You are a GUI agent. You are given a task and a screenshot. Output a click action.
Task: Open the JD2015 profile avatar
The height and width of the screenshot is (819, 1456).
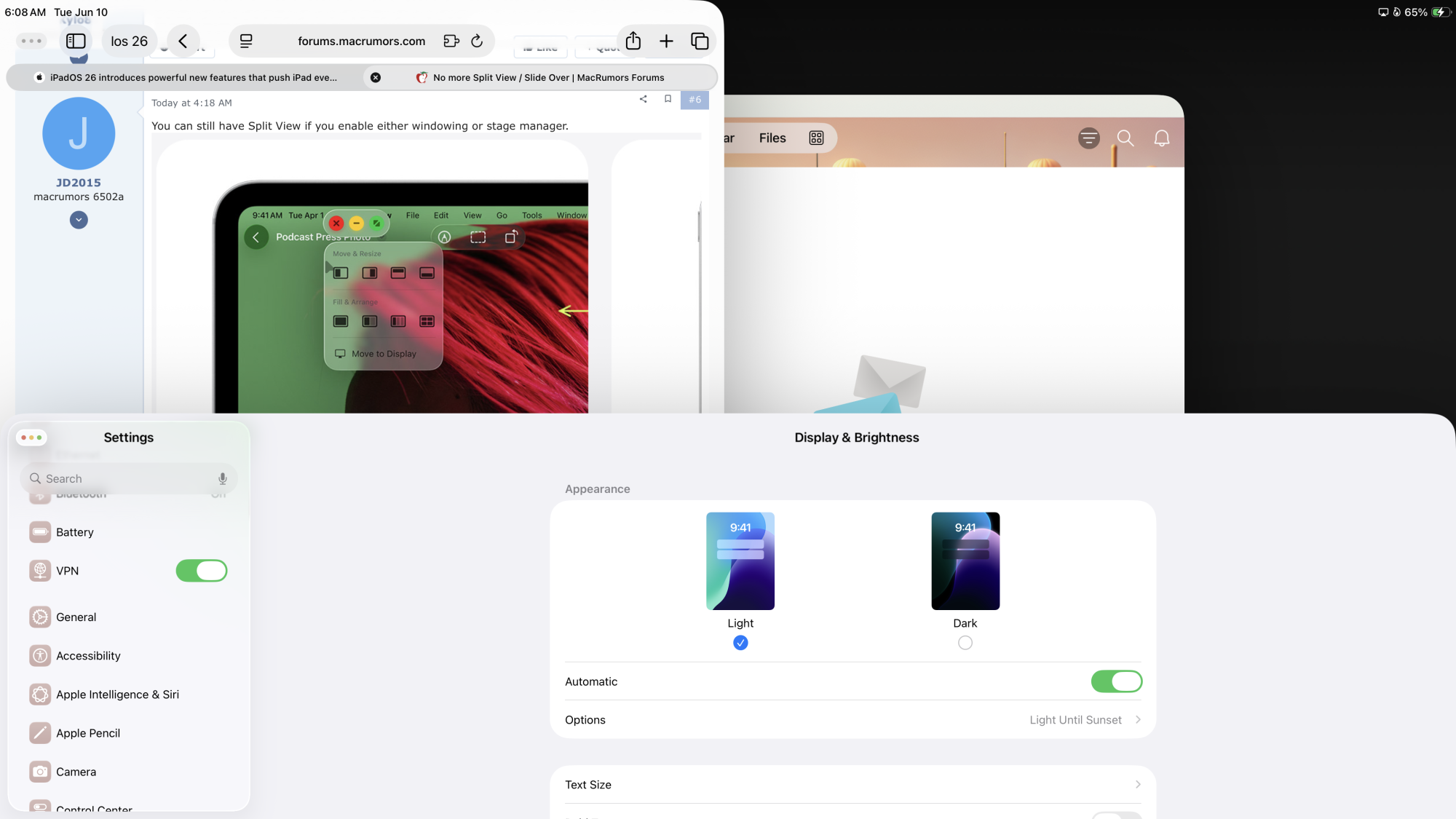click(79, 133)
